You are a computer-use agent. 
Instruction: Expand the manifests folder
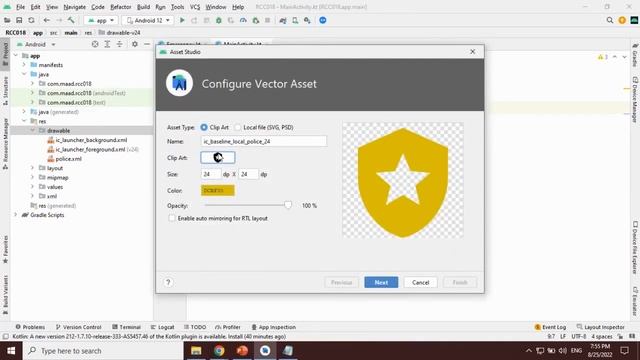[x=24, y=65]
